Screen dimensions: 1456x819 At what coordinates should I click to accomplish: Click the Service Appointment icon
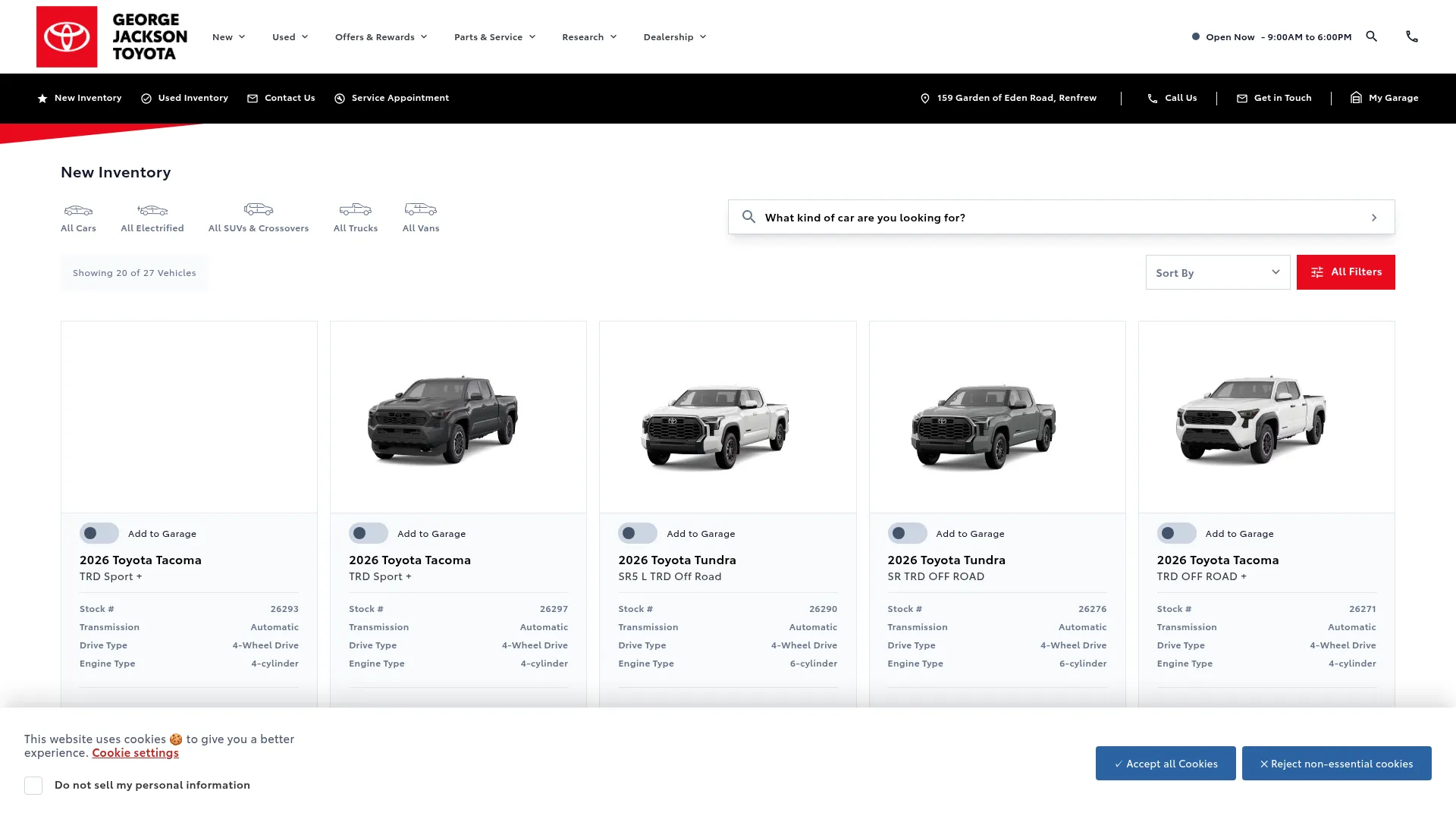[340, 99]
